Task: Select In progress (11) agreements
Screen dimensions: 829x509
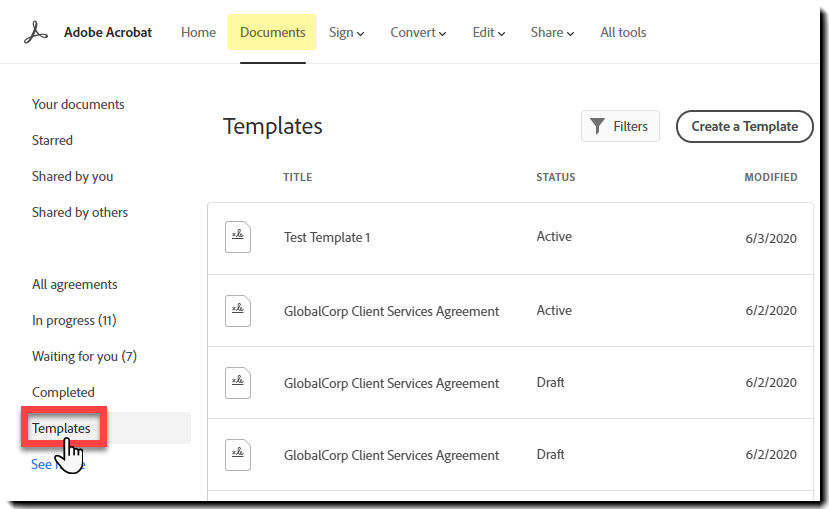Action: coord(74,320)
